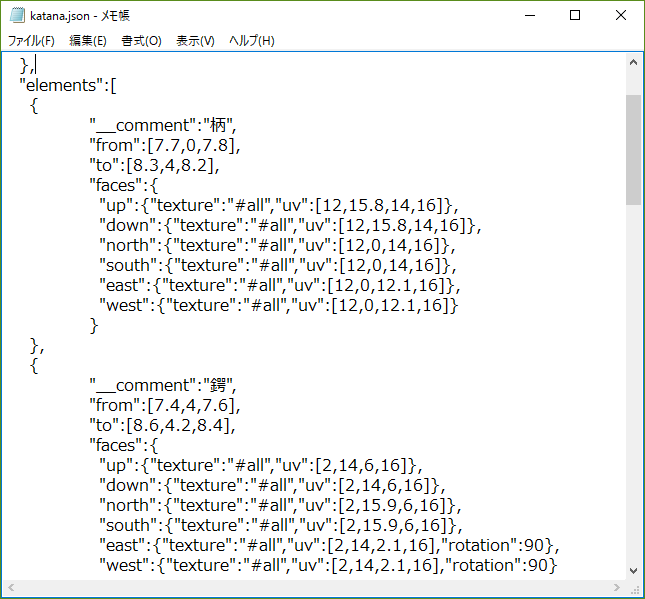
Task: Open the 表示(V) menu
Action: tap(195, 41)
